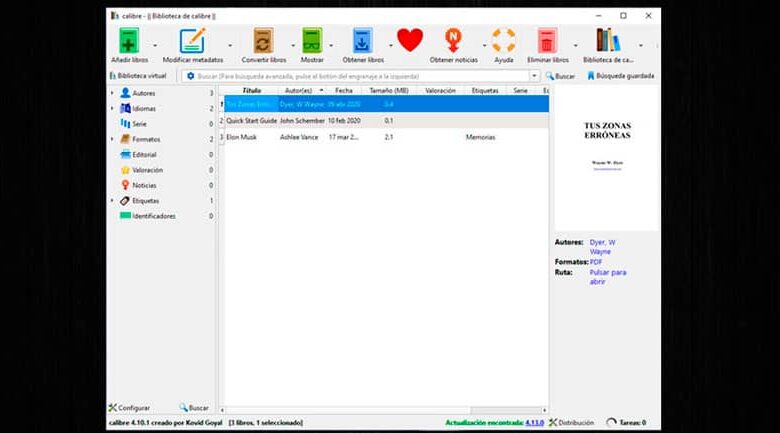The width and height of the screenshot is (780, 433).
Task: Click the Eliminar libros trash icon
Action: [x=547, y=41]
